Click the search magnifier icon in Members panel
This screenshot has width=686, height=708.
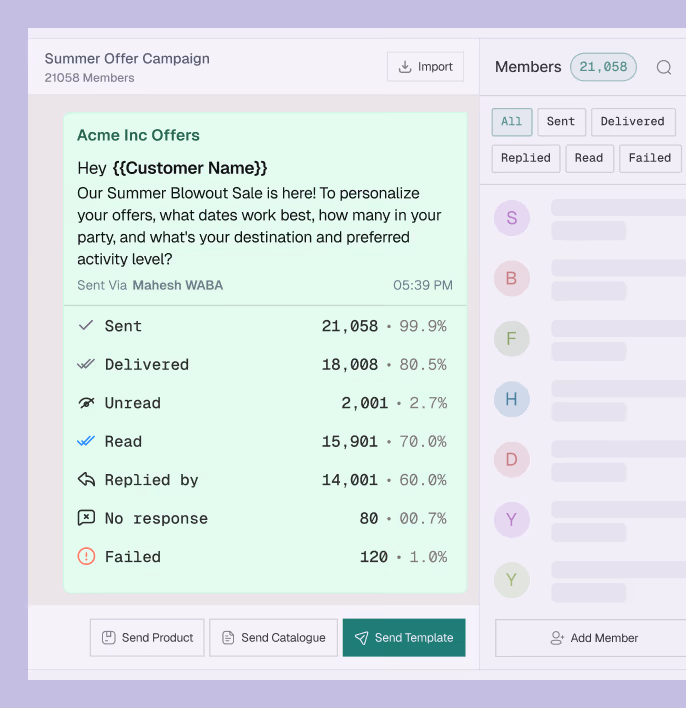pos(664,67)
